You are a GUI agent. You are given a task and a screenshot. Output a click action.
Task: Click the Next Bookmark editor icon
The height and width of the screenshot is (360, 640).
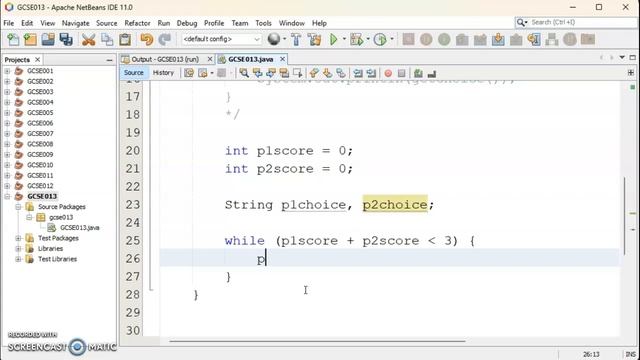coord(327,73)
